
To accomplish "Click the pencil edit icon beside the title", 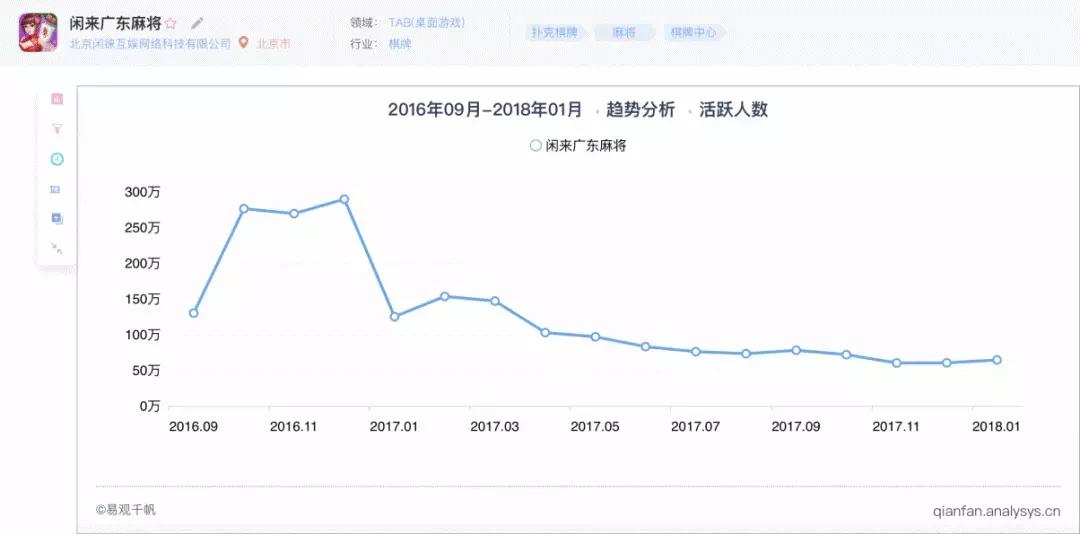I will tap(197, 23).
